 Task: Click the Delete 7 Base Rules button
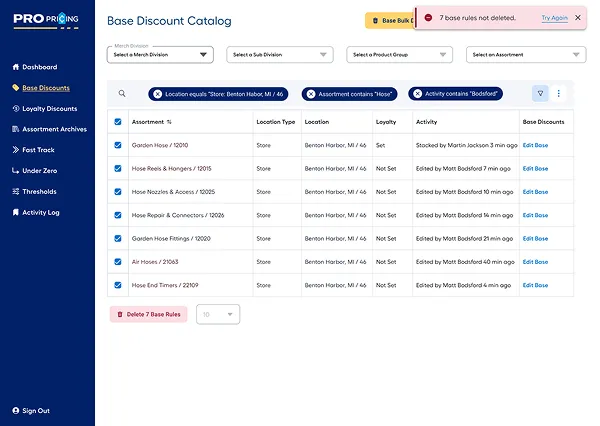click(x=148, y=314)
